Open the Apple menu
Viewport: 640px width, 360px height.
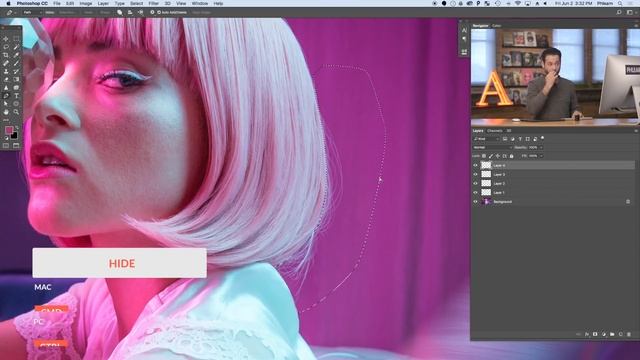tap(8, 3)
